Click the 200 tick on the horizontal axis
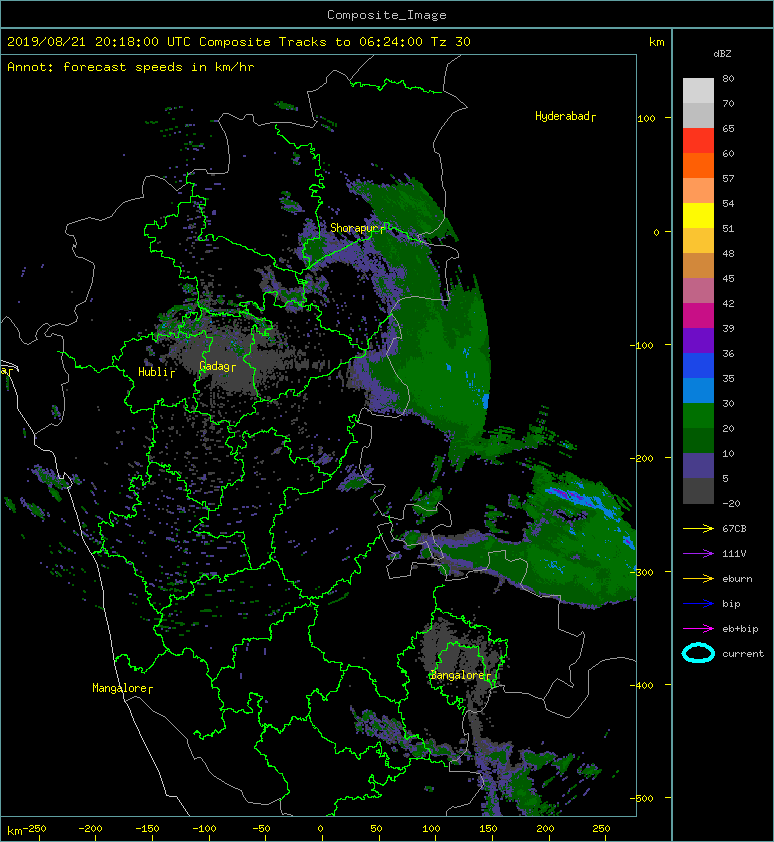 (545, 829)
